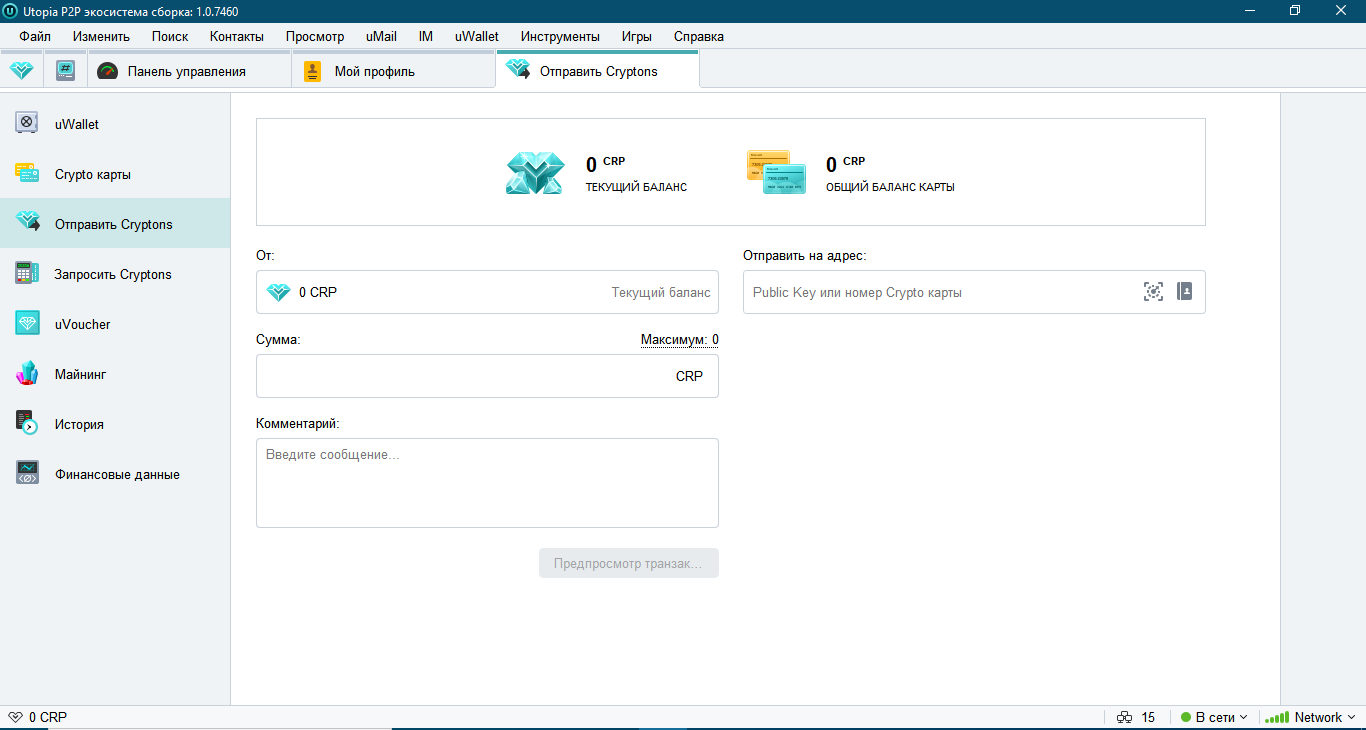The image size is (1366, 730).
Task: Open the От source balance selector
Action: click(x=487, y=292)
